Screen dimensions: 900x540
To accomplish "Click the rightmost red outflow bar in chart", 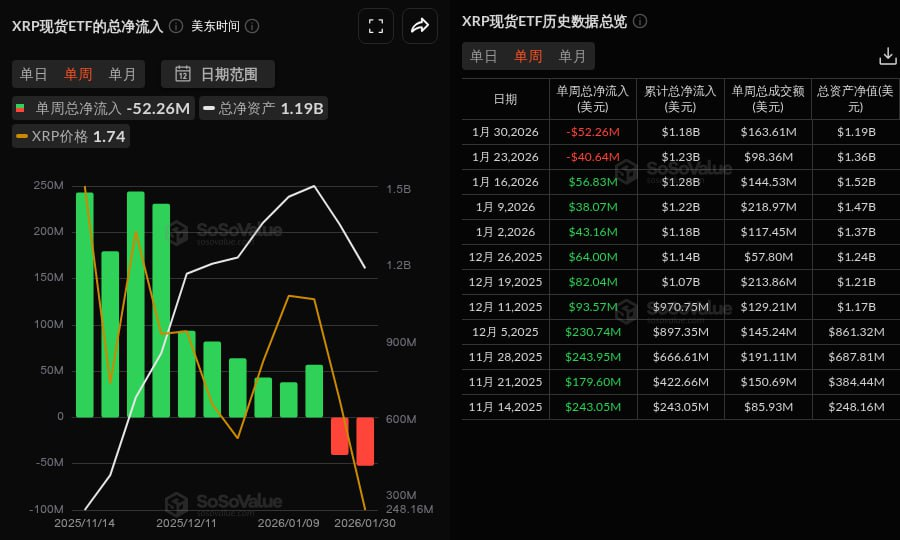I will tap(365, 441).
